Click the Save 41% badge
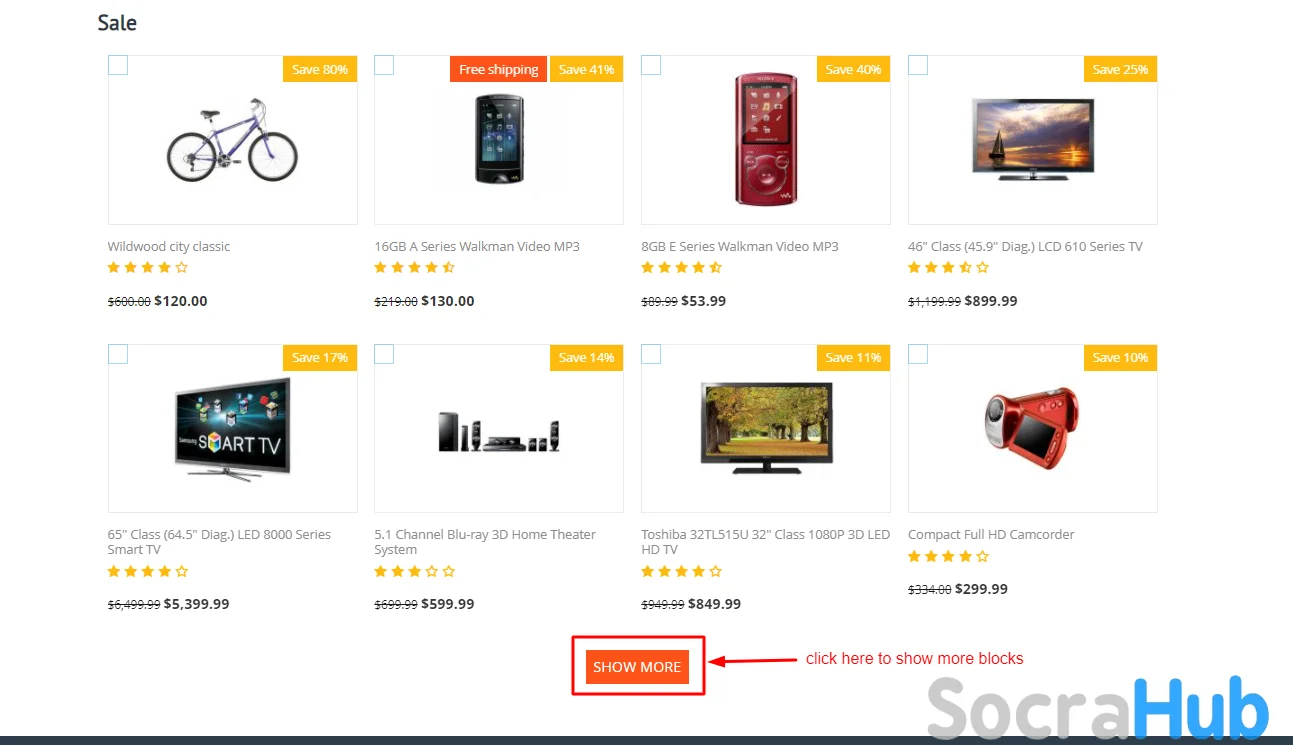This screenshot has height=745, width=1293. (586, 69)
